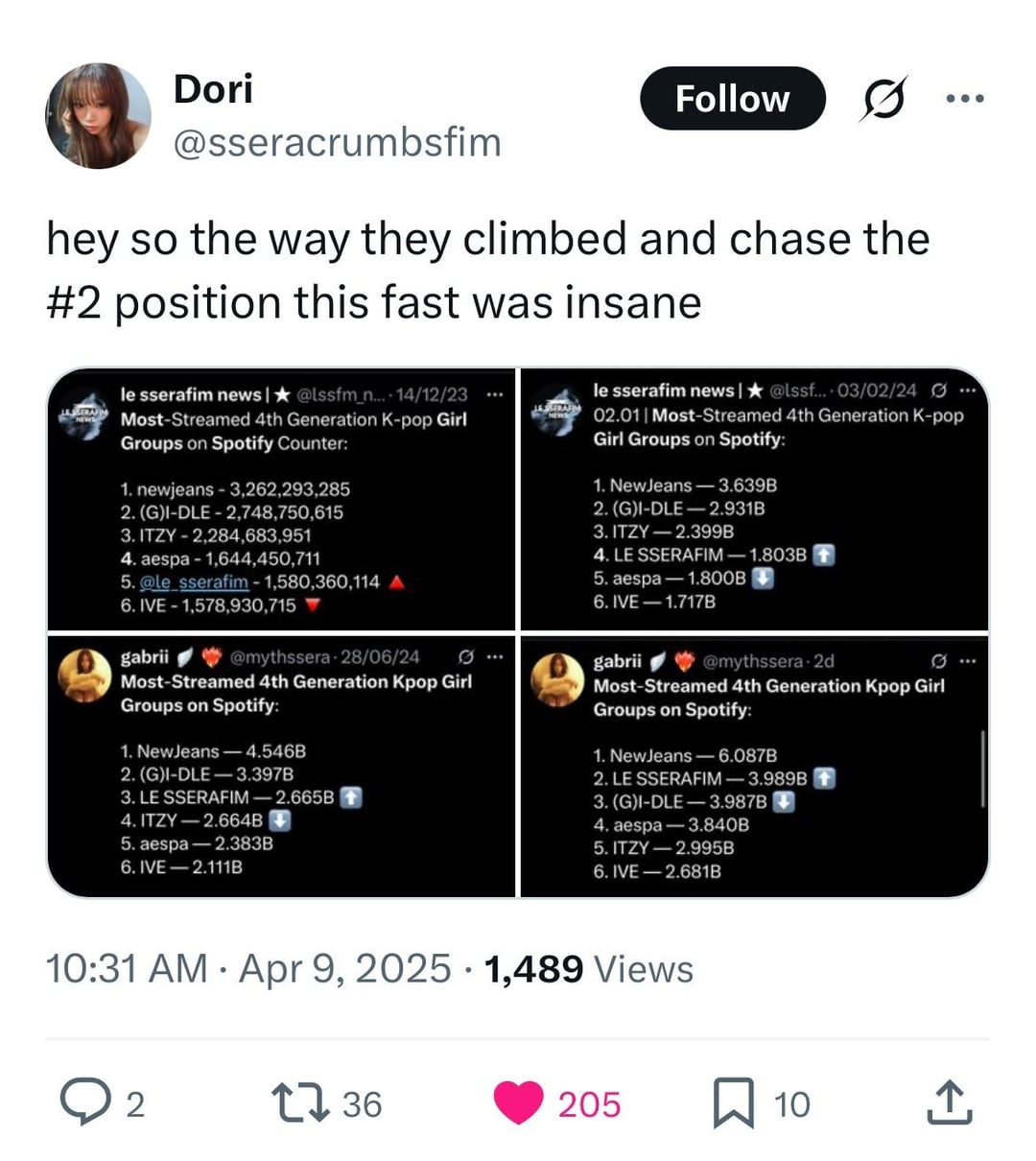Open the Grok slash-circle icon

pos(883,99)
